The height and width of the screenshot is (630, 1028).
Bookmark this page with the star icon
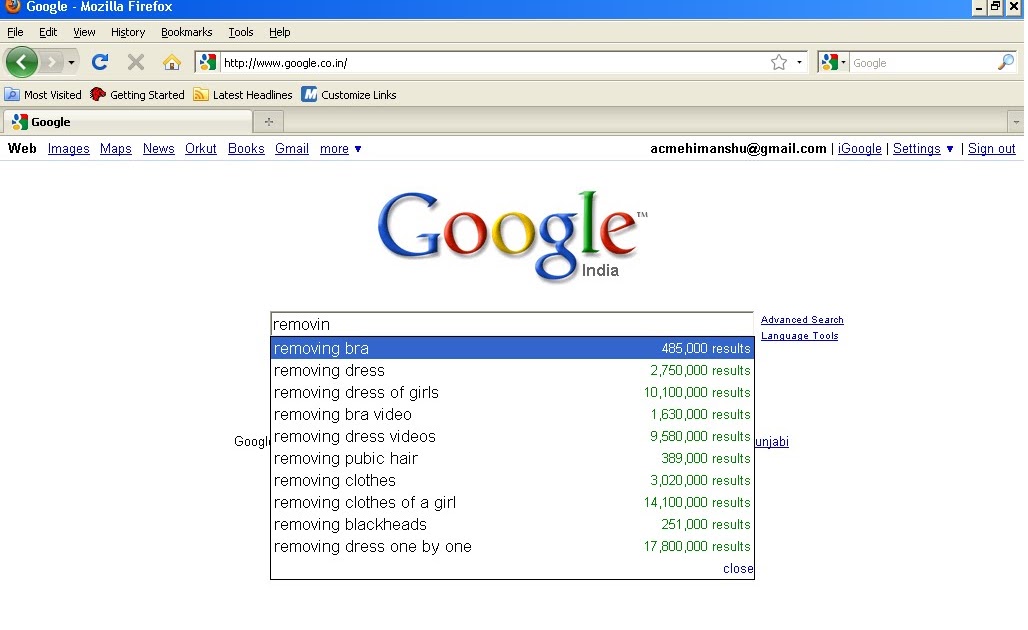coord(779,62)
